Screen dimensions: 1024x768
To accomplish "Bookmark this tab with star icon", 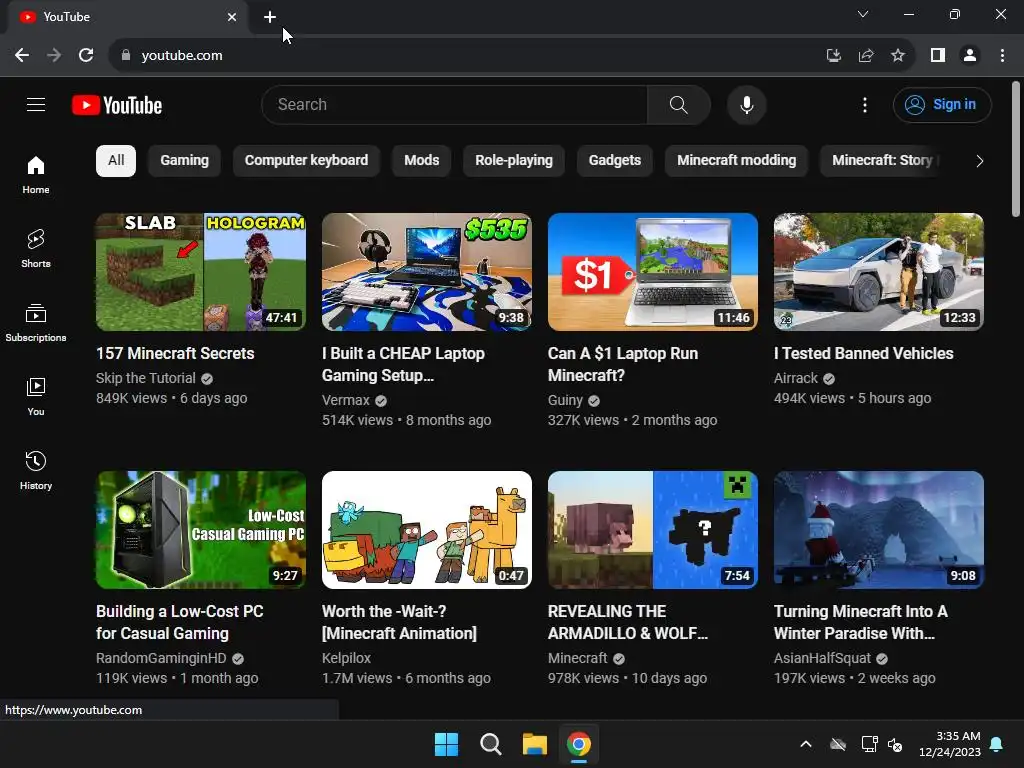I will pyautogui.click(x=898, y=56).
